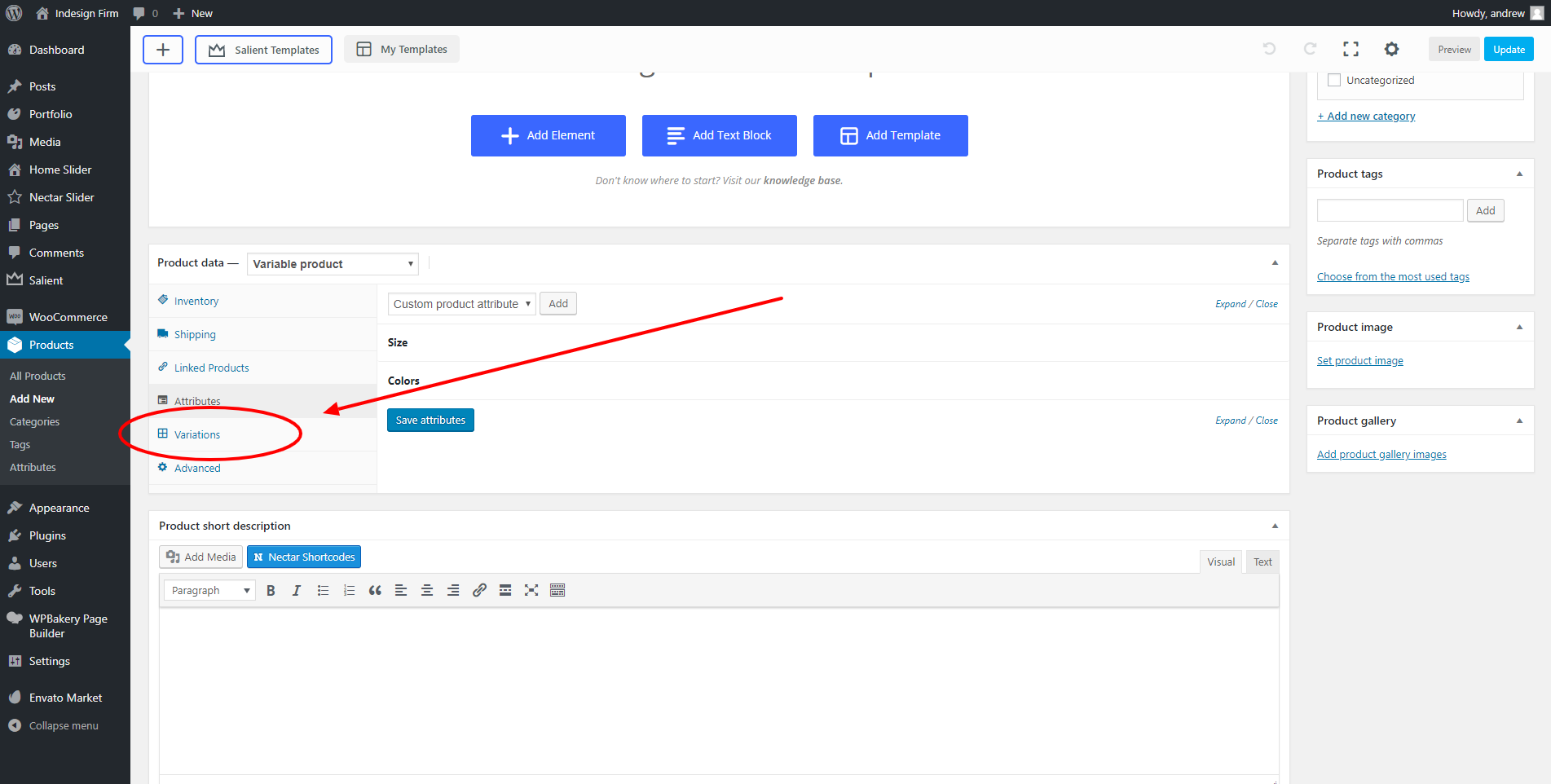The image size is (1551, 784).
Task: Click the Bold formatting icon
Action: tap(271, 591)
